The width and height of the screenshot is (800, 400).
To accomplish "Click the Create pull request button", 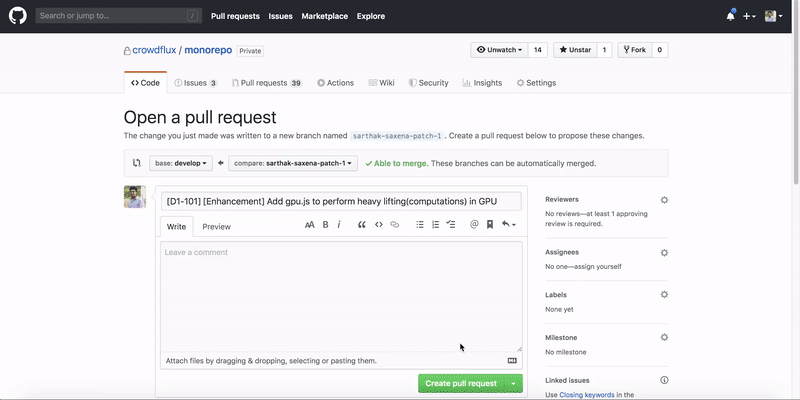I will pyautogui.click(x=461, y=383).
